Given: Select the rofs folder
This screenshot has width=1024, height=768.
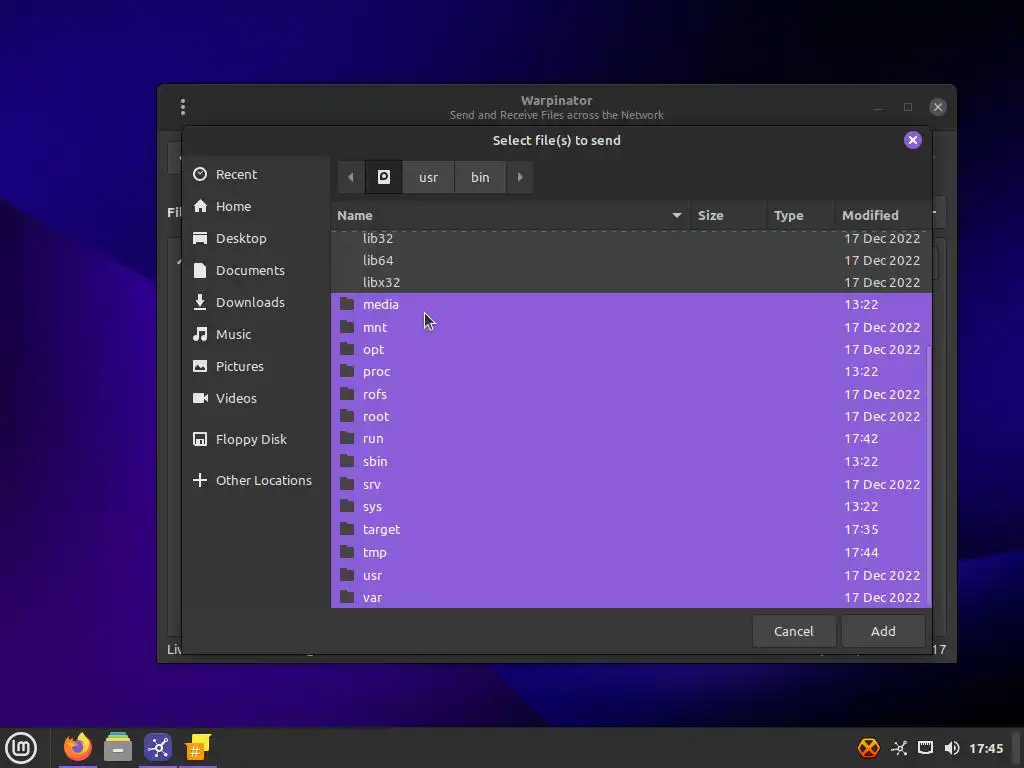Looking at the screenshot, I should (631, 394).
